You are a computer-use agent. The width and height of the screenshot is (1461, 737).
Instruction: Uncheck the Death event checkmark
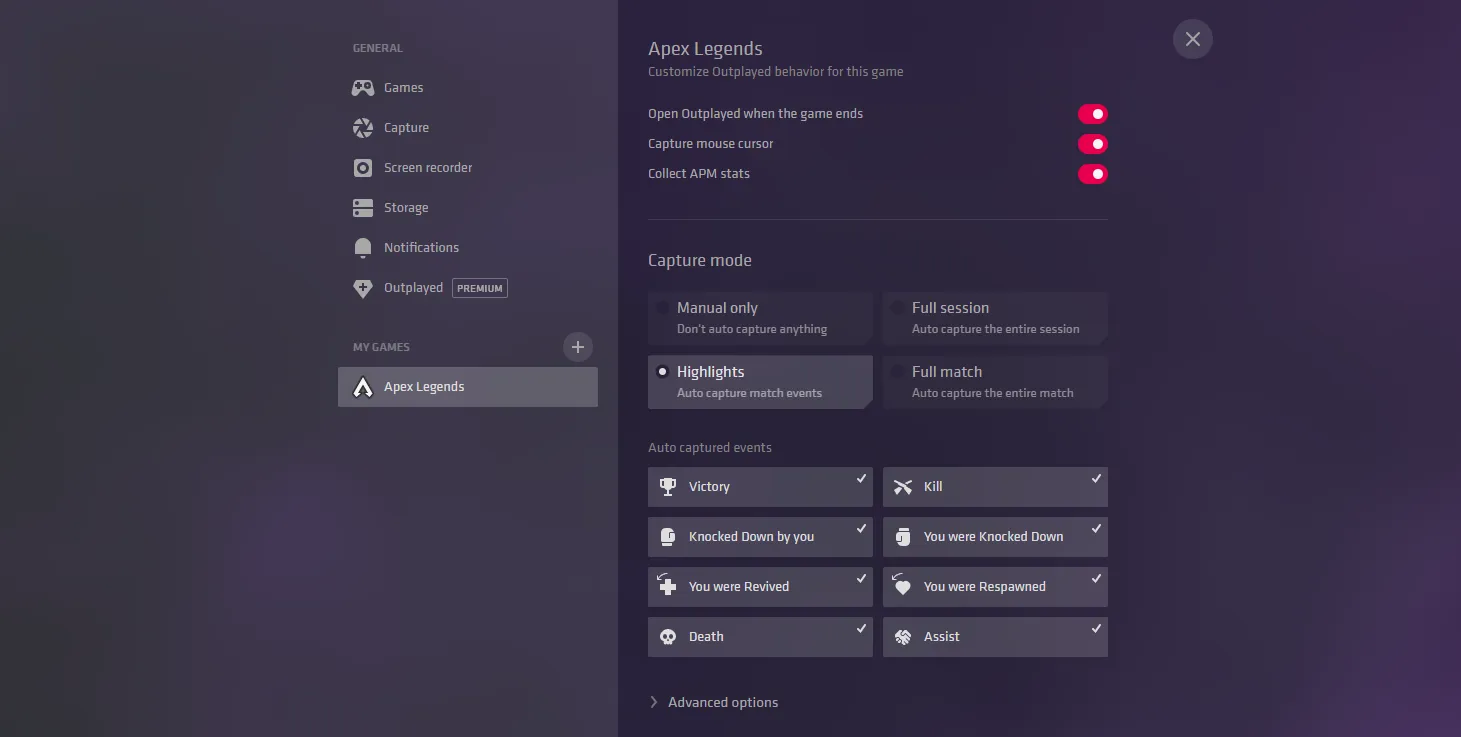[x=861, y=629]
